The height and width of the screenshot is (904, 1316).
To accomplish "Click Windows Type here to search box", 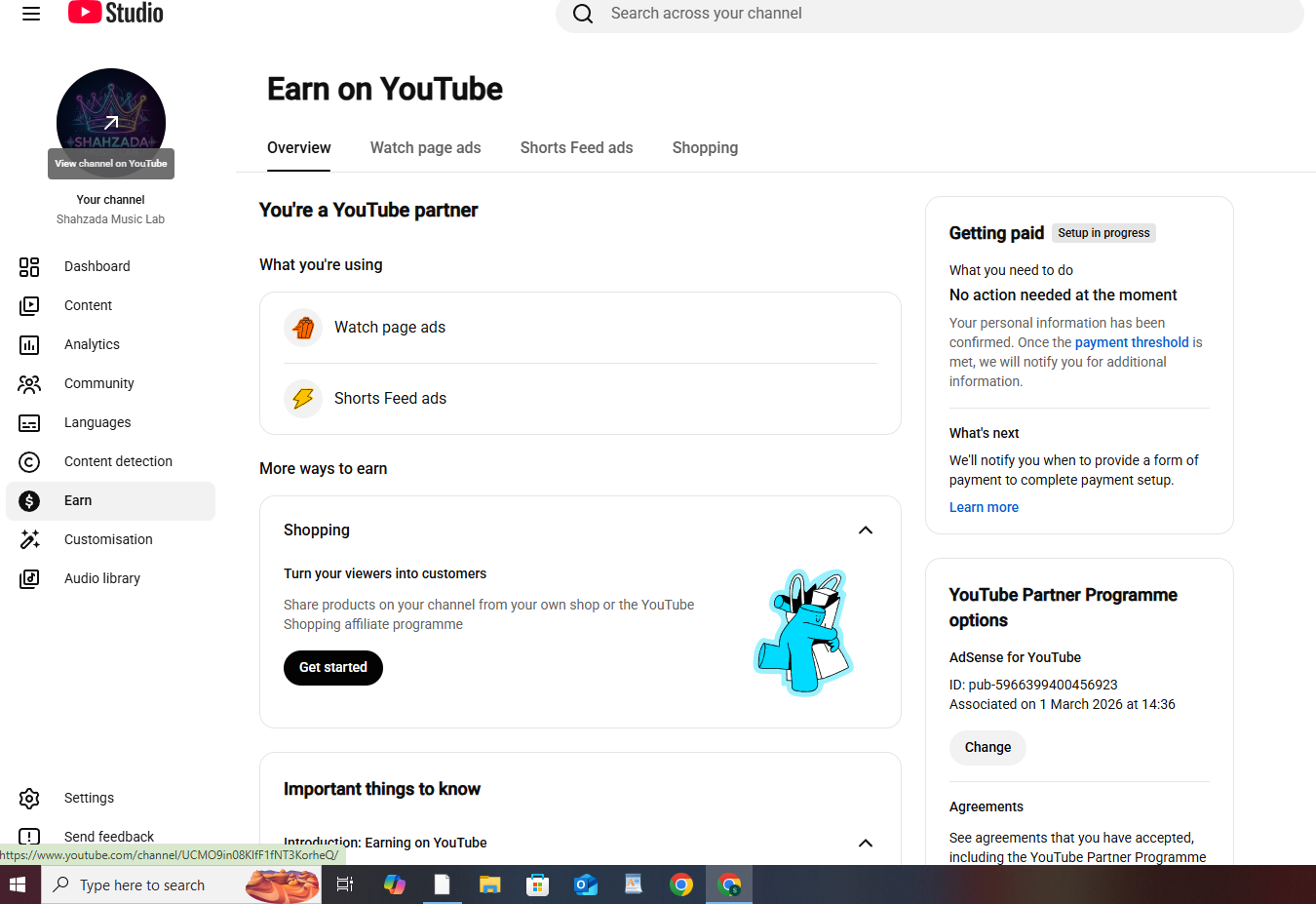I will point(181,884).
